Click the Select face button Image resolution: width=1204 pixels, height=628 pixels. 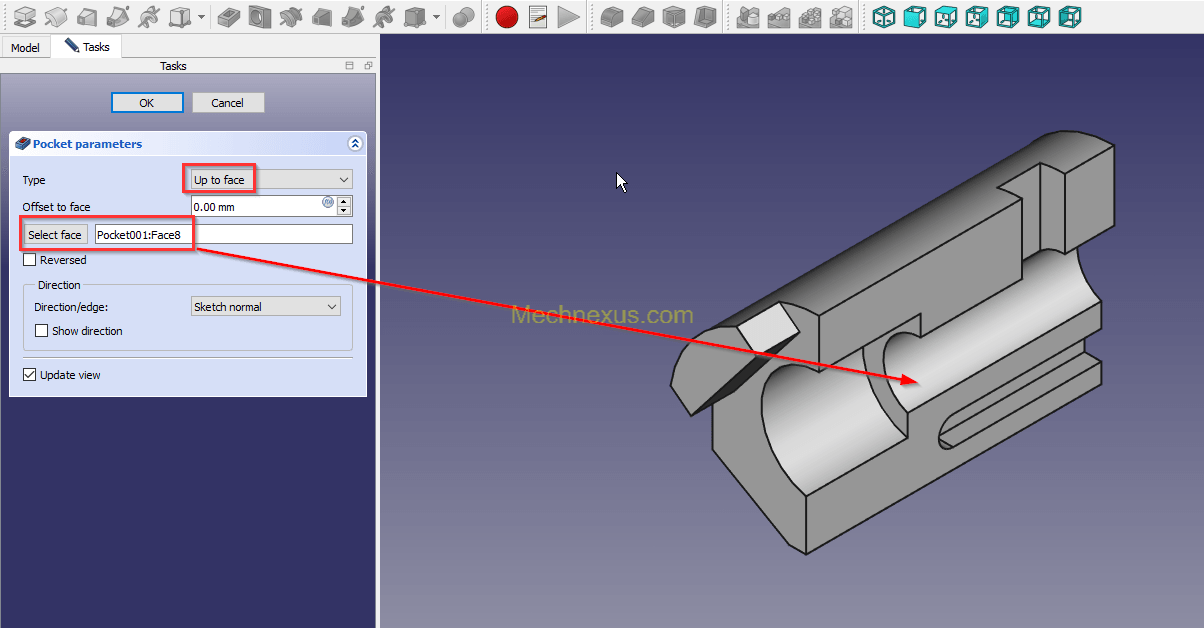pos(55,235)
